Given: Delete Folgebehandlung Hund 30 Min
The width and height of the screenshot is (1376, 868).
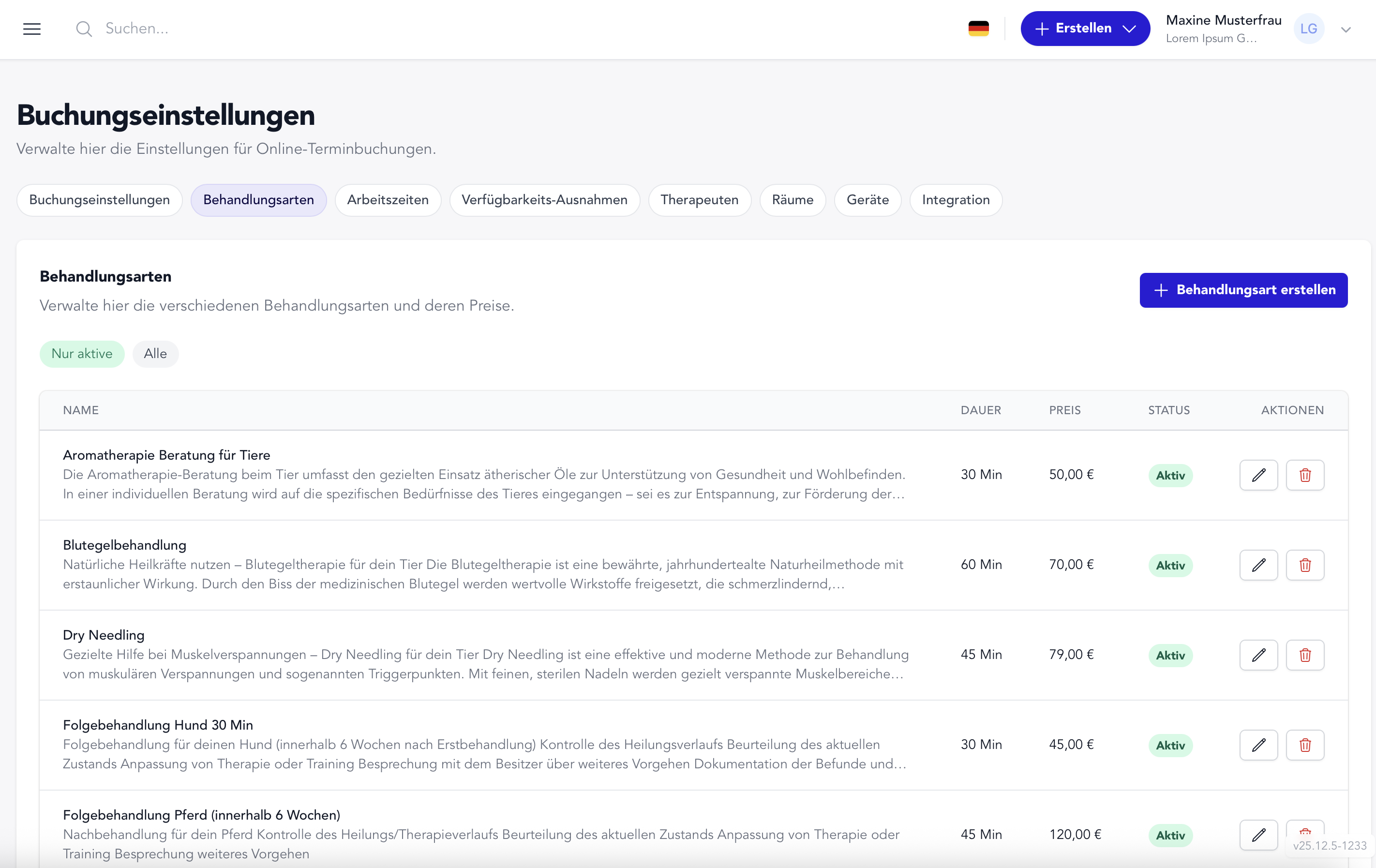Looking at the screenshot, I should 1305,745.
